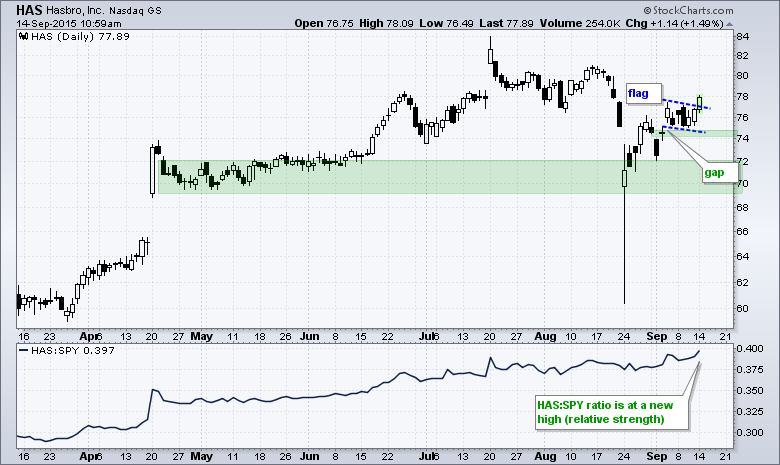Click the candlestick icon in the HAS (Daily) legend
The height and width of the screenshot is (465, 780).
point(23,36)
